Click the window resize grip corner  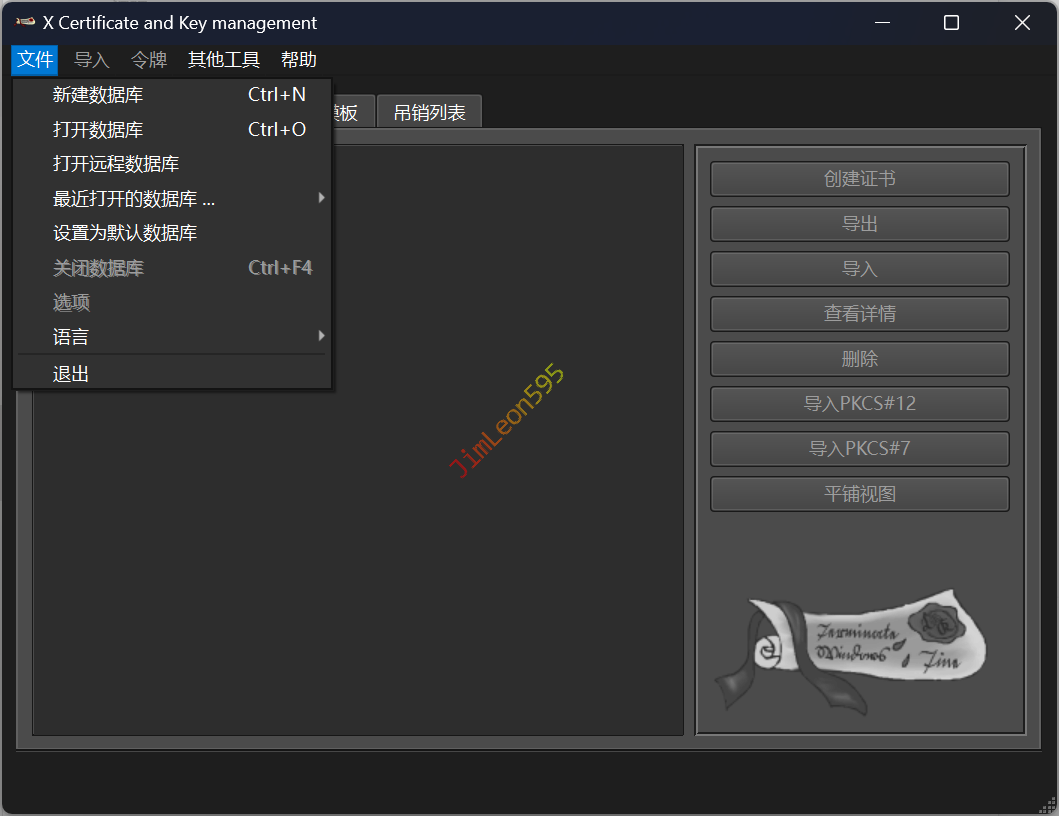coord(1047,804)
